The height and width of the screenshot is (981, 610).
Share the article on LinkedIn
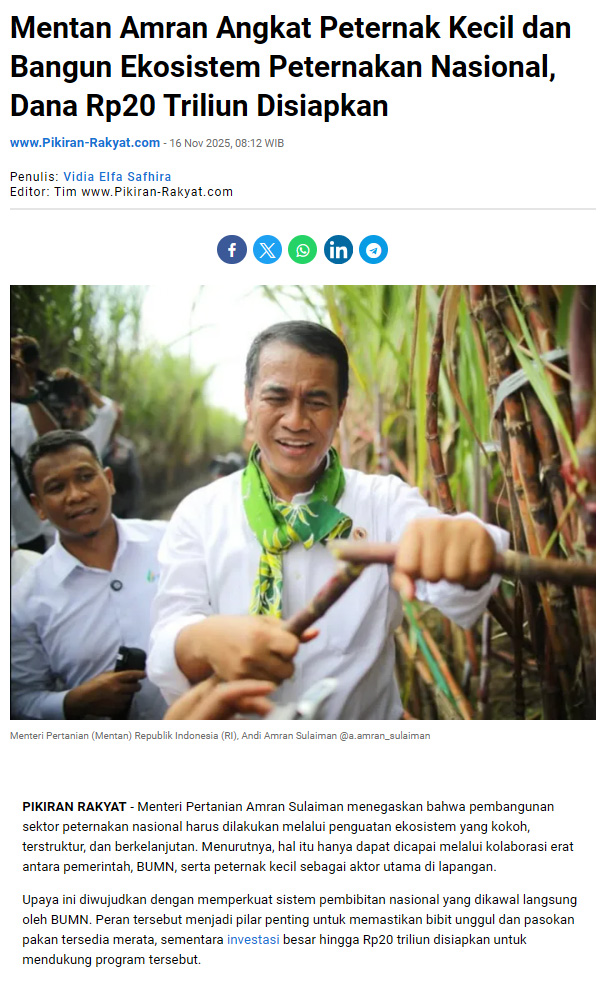338,250
